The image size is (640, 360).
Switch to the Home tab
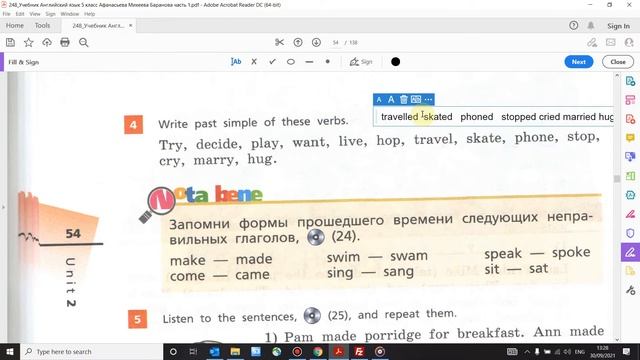(15, 25)
